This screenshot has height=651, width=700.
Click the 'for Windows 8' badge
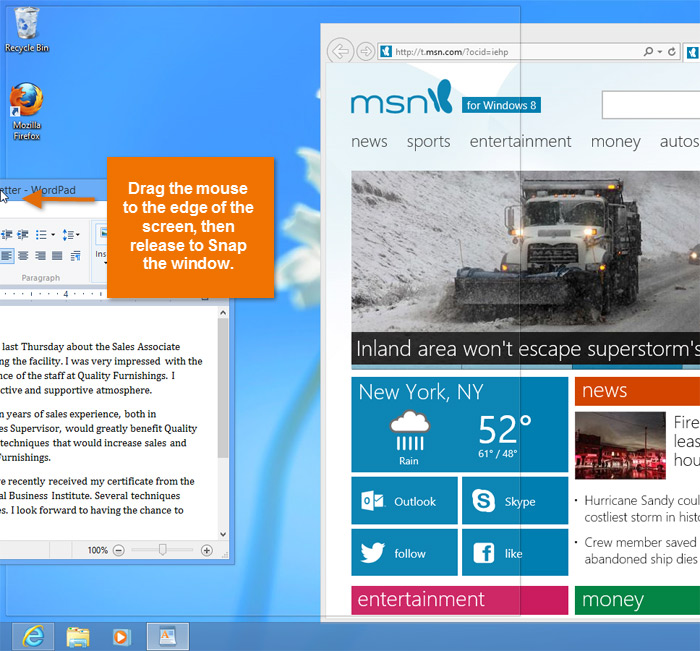(x=501, y=105)
